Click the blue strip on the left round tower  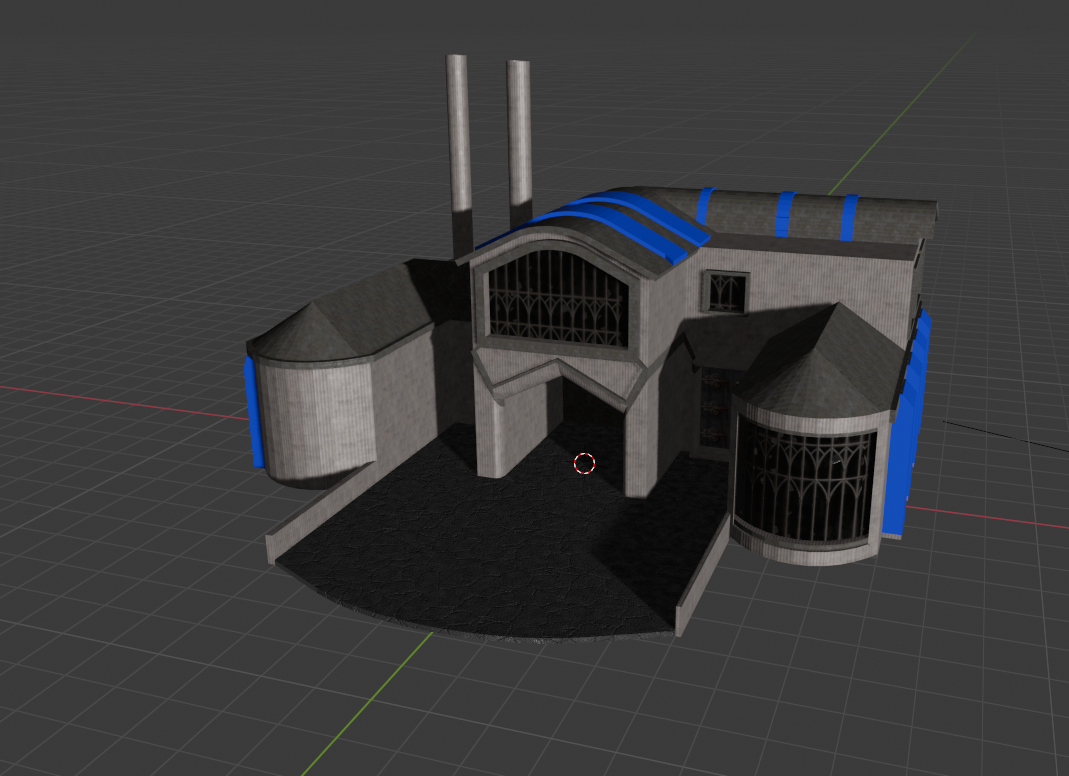point(254,412)
